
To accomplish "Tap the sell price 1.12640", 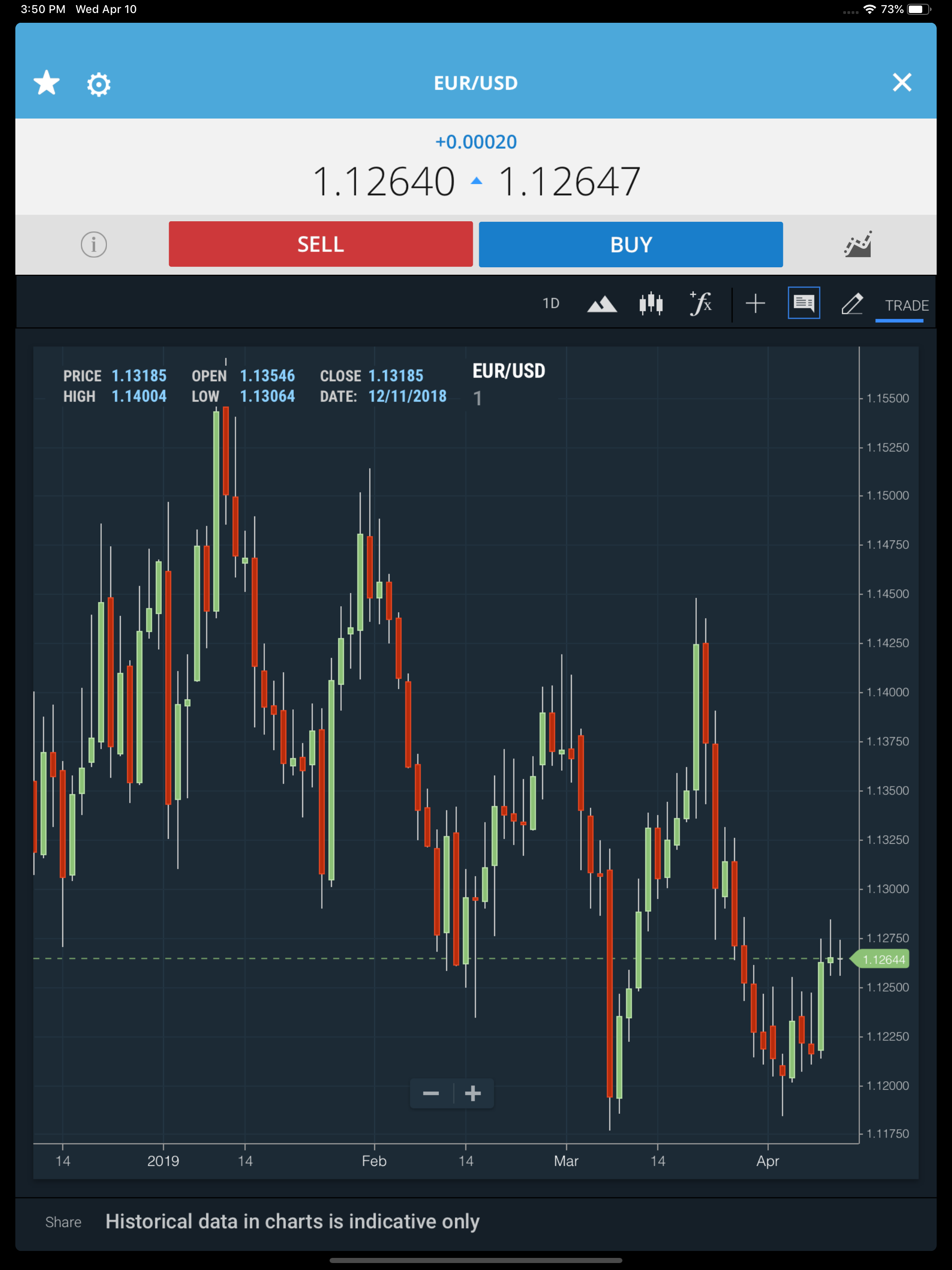I will pos(384,182).
